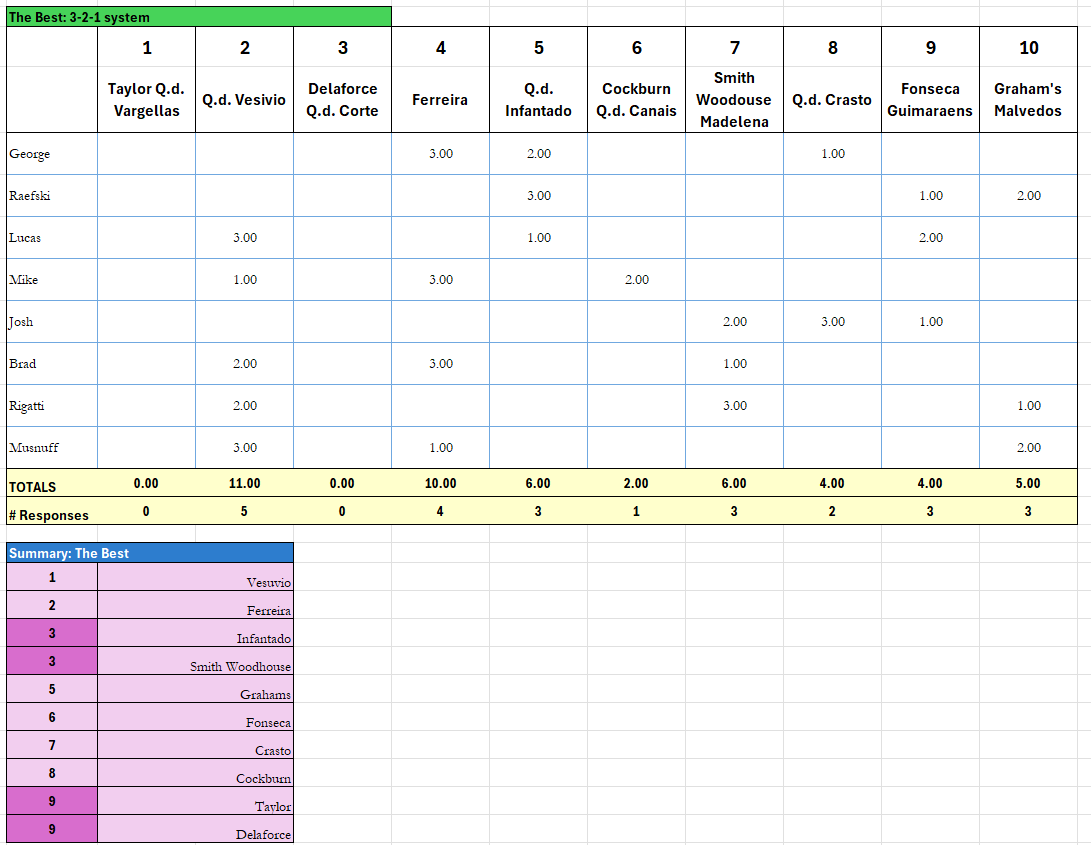This screenshot has height=845, width=1091.
Task: Select Josh's 3.00 under Q.d. Crasto
Action: [831, 322]
